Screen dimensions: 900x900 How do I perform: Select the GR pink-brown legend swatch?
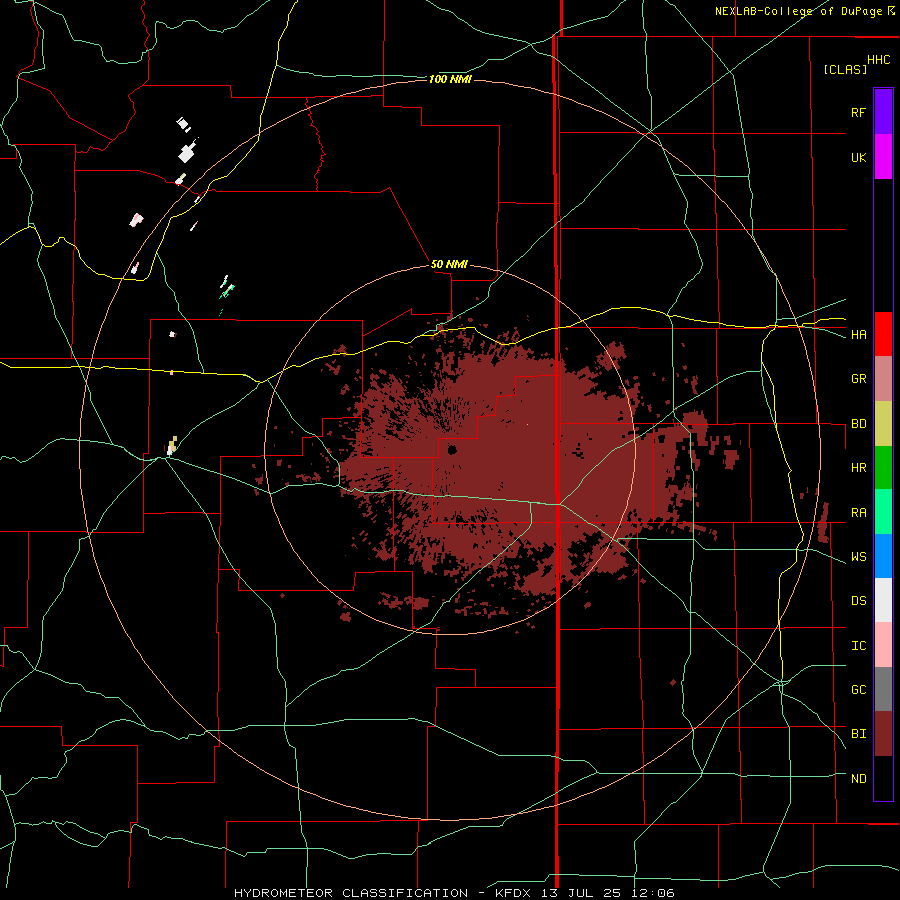[883, 379]
